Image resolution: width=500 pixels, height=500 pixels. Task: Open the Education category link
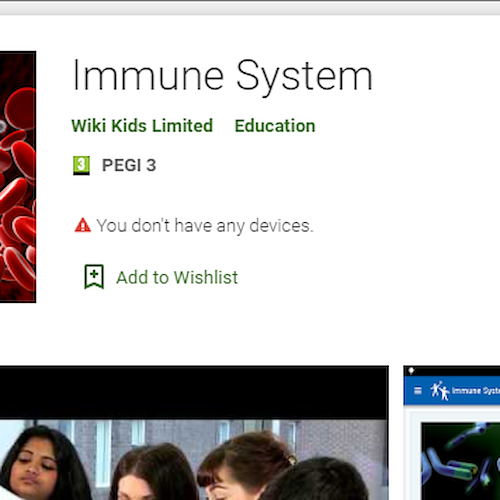pyautogui.click(x=275, y=126)
